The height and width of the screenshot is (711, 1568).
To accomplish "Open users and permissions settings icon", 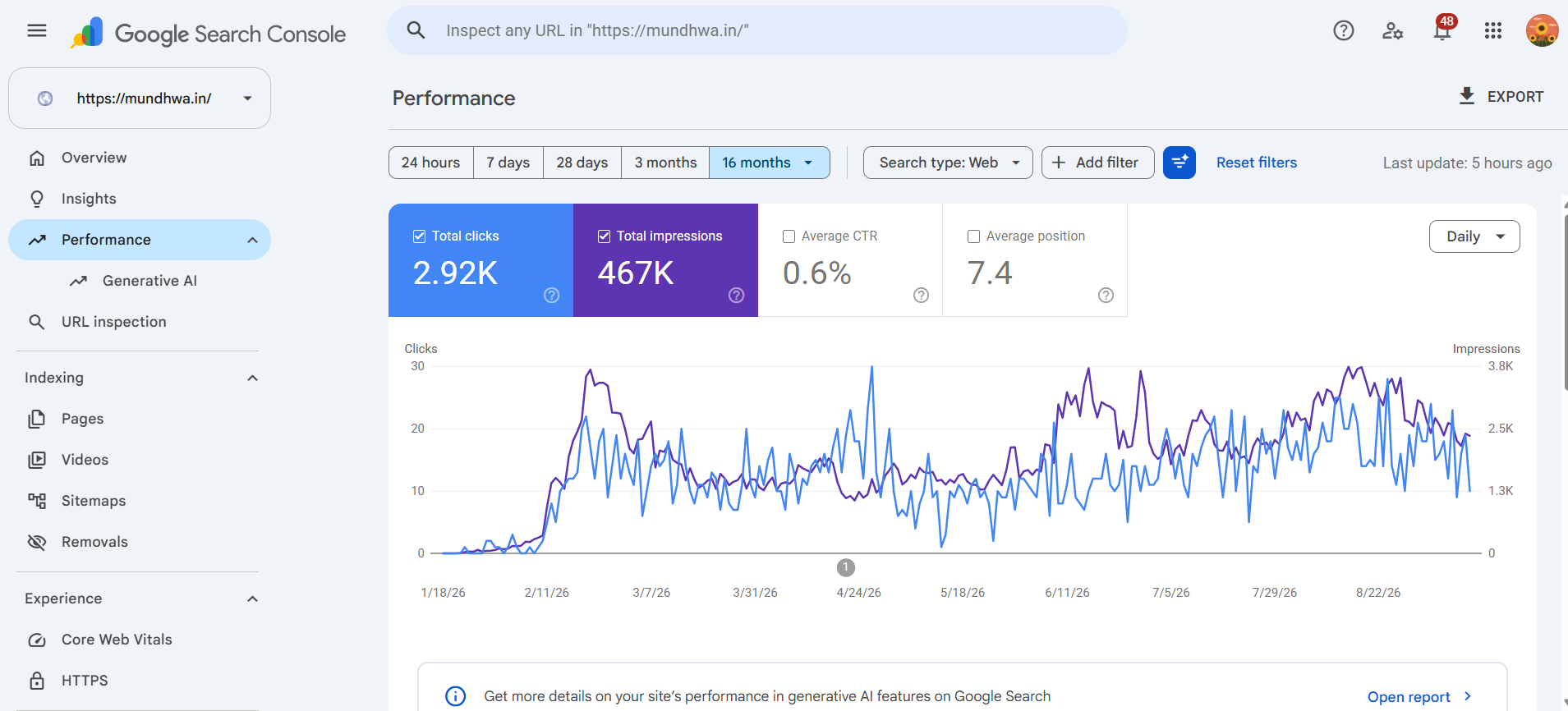I will point(1393,31).
